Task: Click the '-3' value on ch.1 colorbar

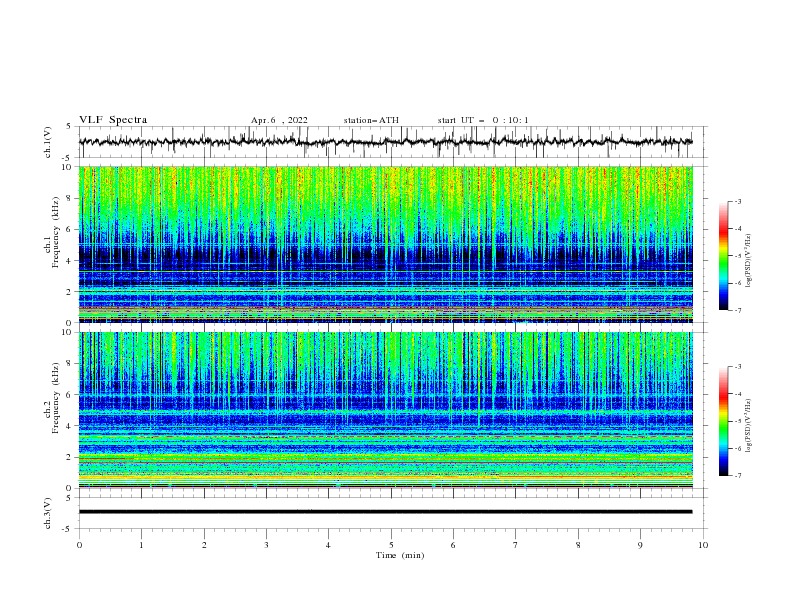Action: pos(738,201)
